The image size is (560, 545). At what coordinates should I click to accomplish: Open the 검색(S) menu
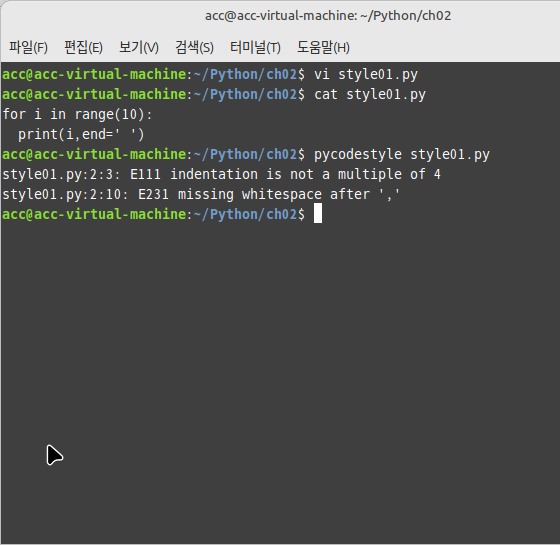pos(194,47)
